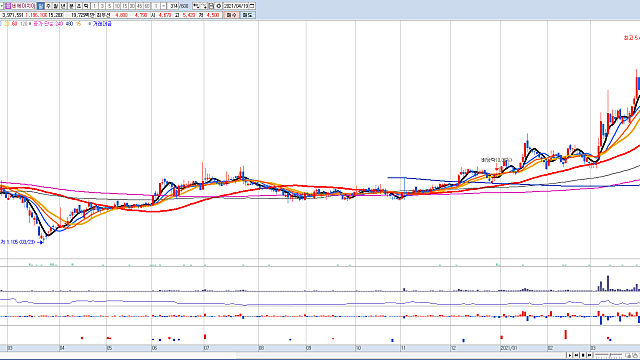This screenshot has width=640, height=360.
Task: Switch to the monthly (월) chart period
Action: pos(56,6)
